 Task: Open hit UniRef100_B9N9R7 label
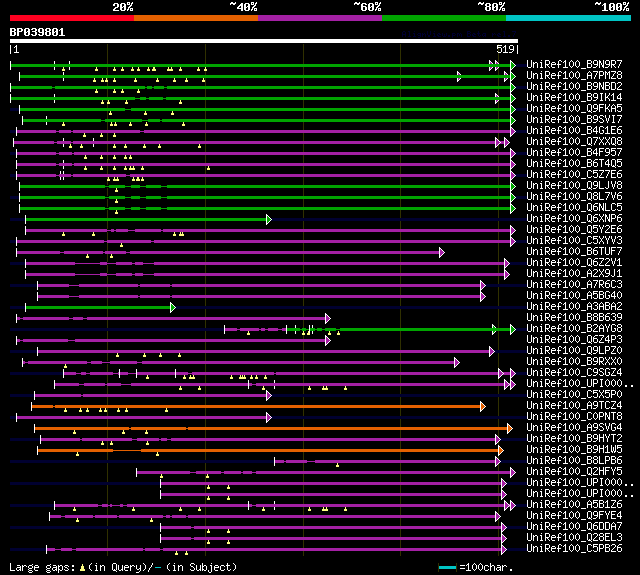574,64
